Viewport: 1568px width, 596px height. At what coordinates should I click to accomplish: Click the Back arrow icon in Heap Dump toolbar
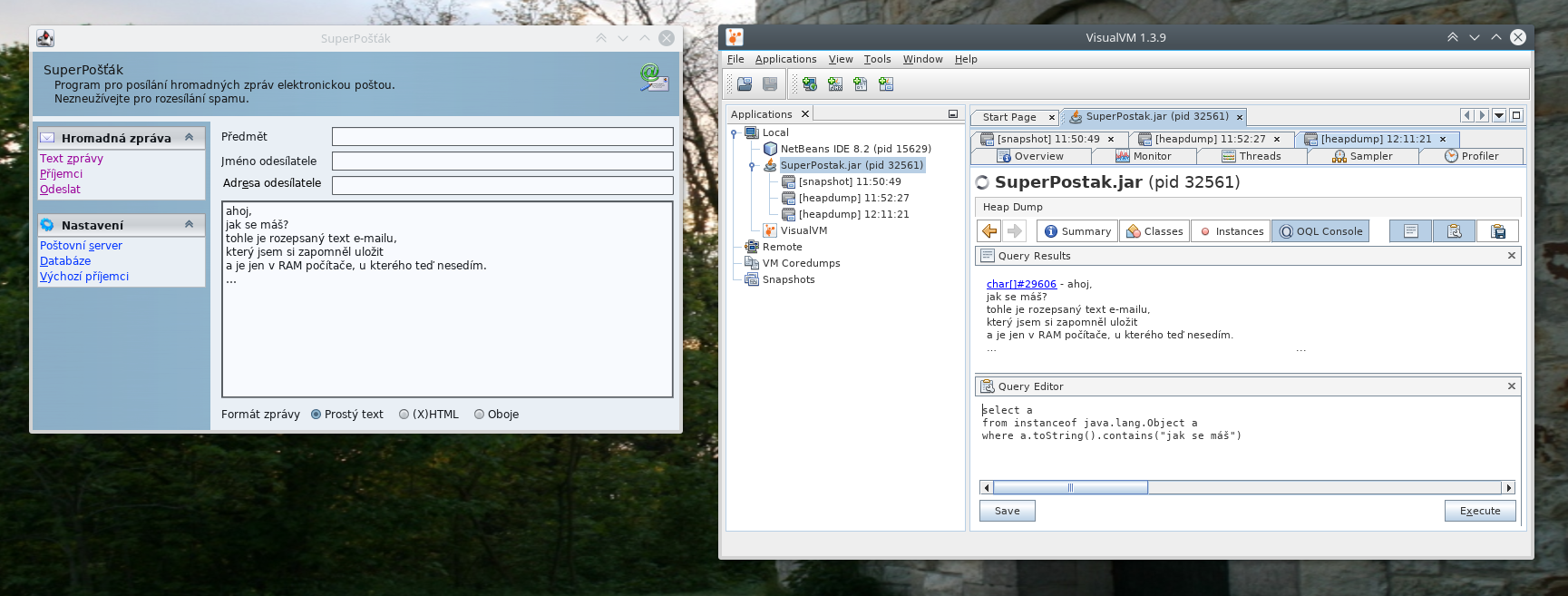coord(989,231)
